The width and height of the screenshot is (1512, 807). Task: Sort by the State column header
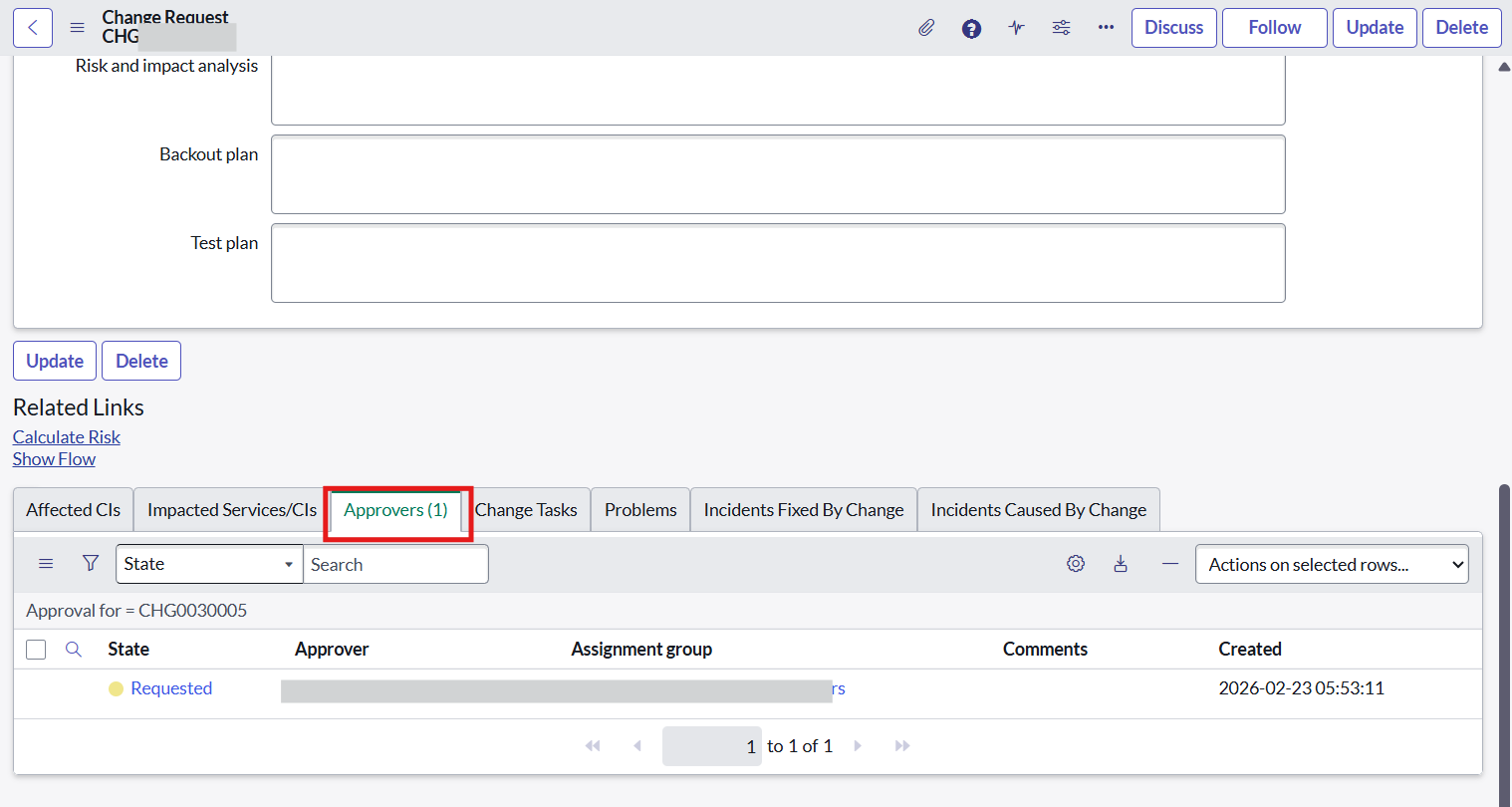(x=128, y=650)
